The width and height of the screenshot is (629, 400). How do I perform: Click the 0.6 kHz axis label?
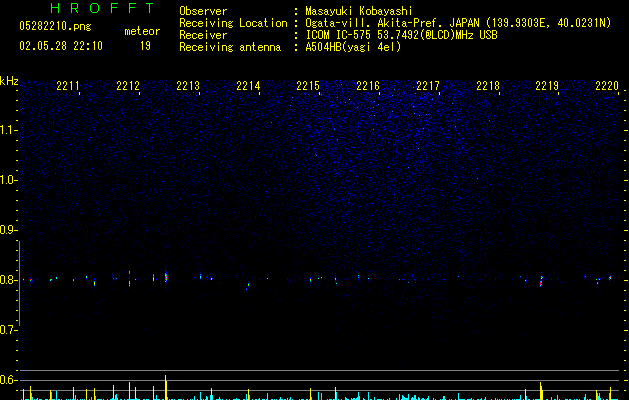pos(8,380)
